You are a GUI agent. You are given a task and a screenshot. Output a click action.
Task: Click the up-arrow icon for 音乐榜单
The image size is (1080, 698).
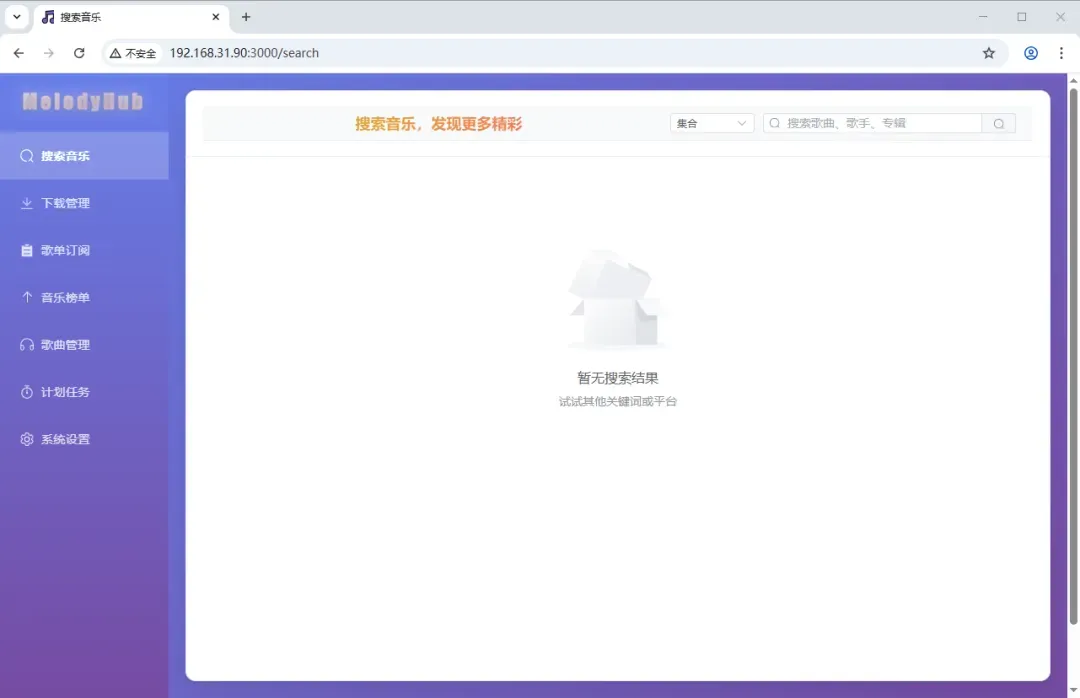tap(27, 297)
